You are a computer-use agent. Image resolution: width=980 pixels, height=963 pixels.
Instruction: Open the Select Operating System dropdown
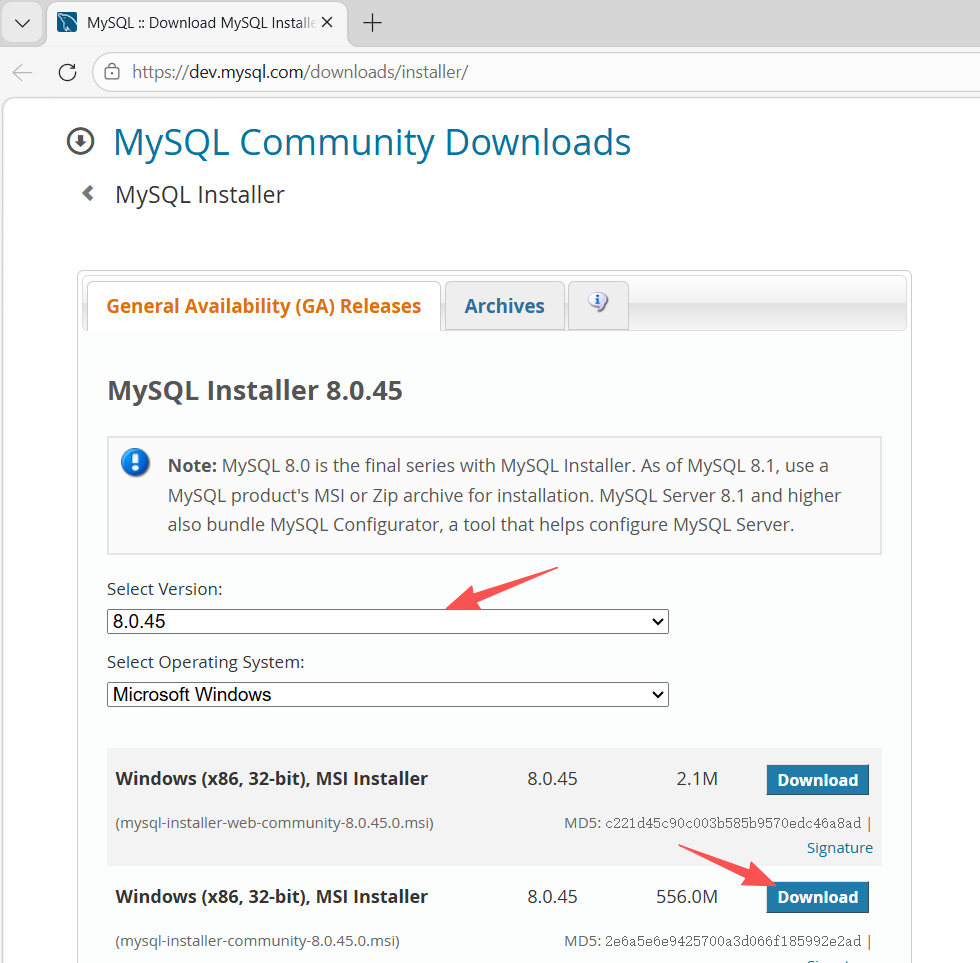coord(388,694)
